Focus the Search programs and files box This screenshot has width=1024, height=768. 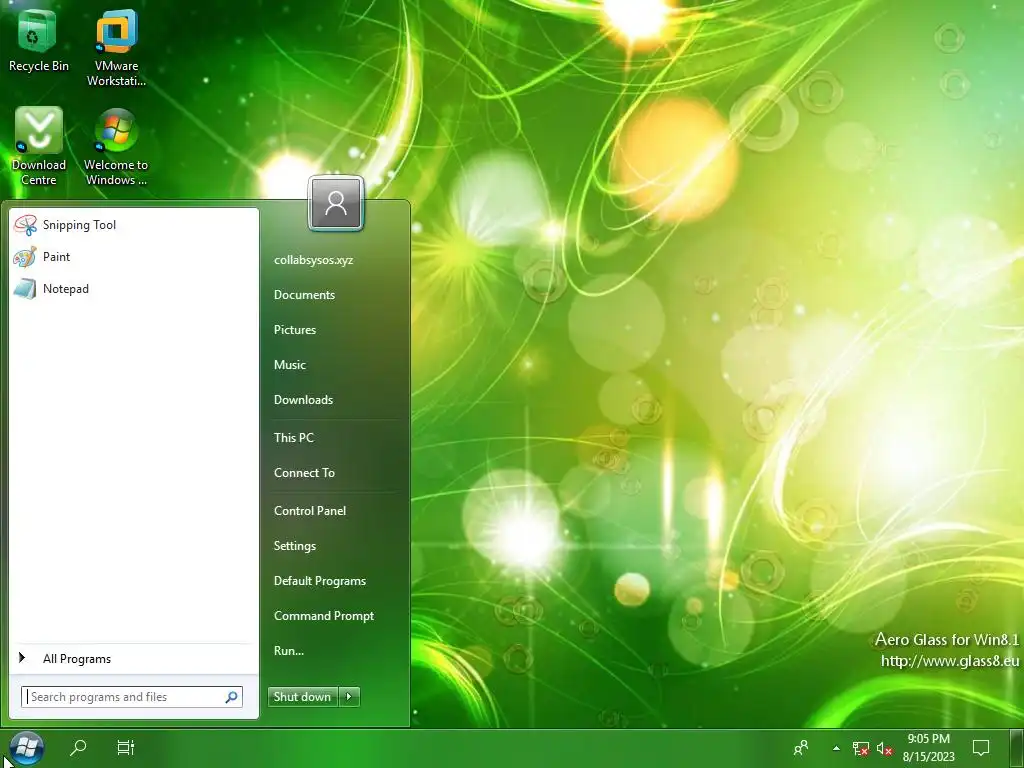coord(132,697)
